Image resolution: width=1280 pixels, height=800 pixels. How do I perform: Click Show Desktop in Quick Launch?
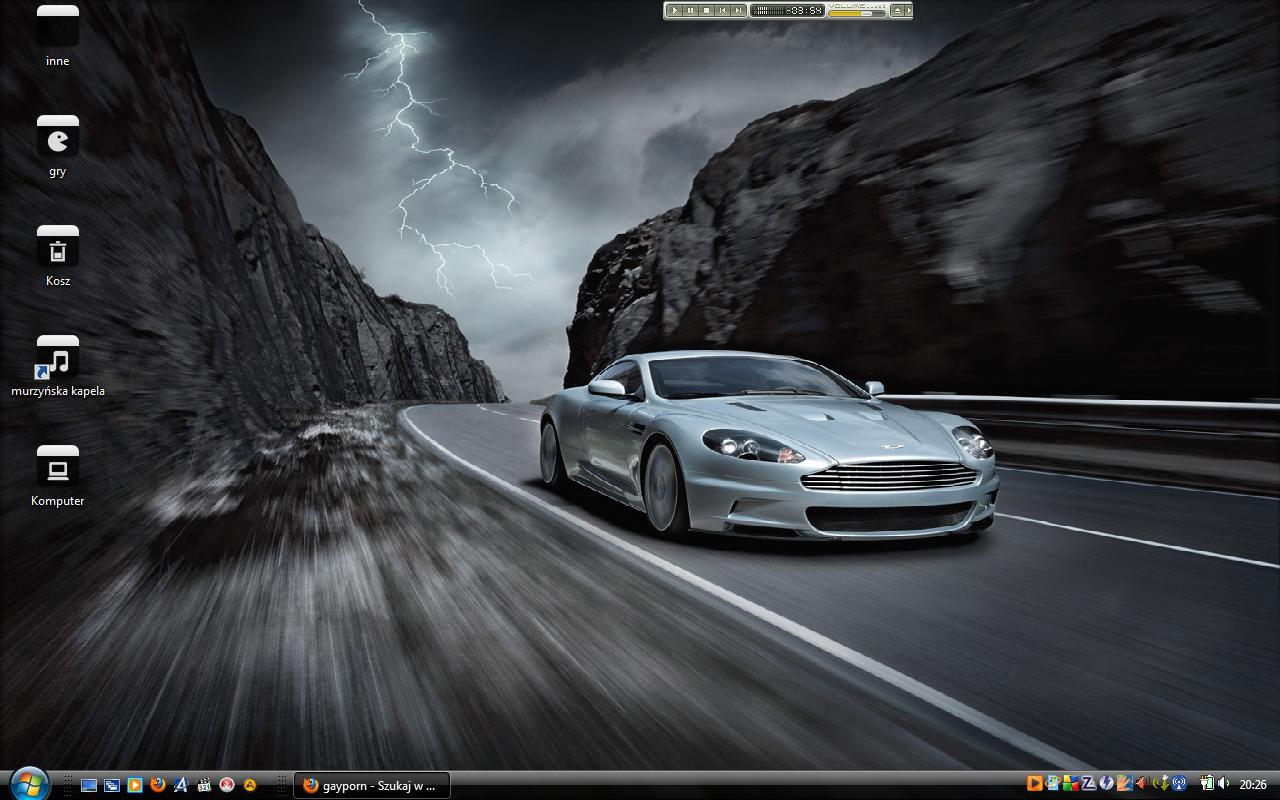[x=89, y=785]
